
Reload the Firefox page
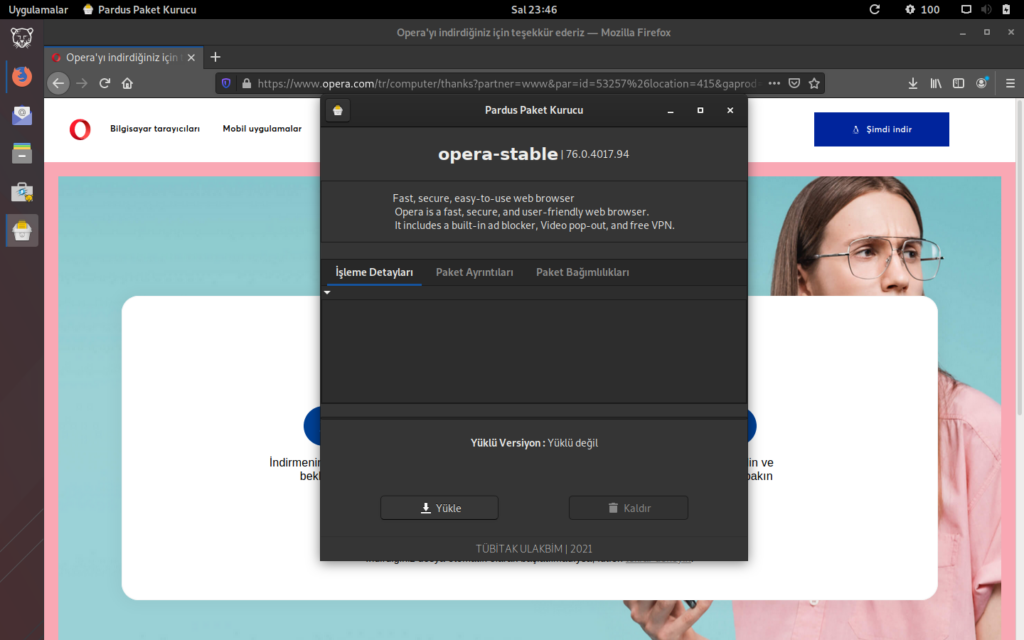click(x=104, y=84)
